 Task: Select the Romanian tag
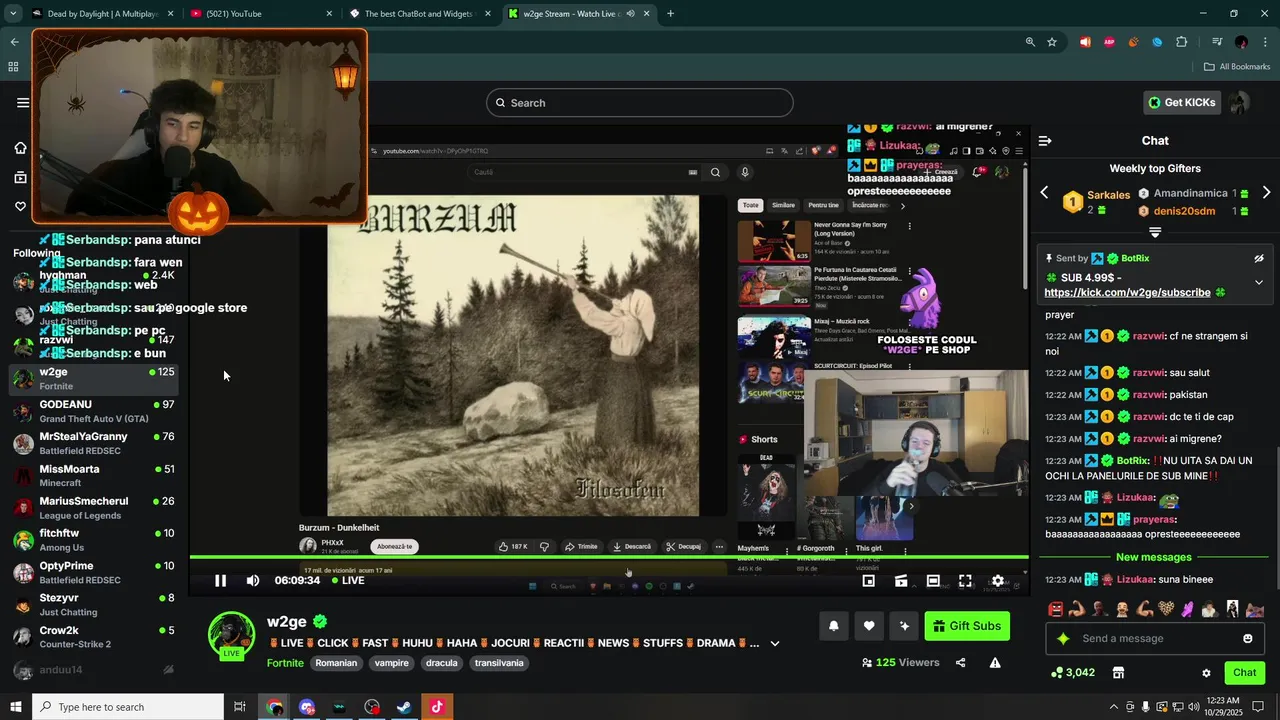pos(336,663)
